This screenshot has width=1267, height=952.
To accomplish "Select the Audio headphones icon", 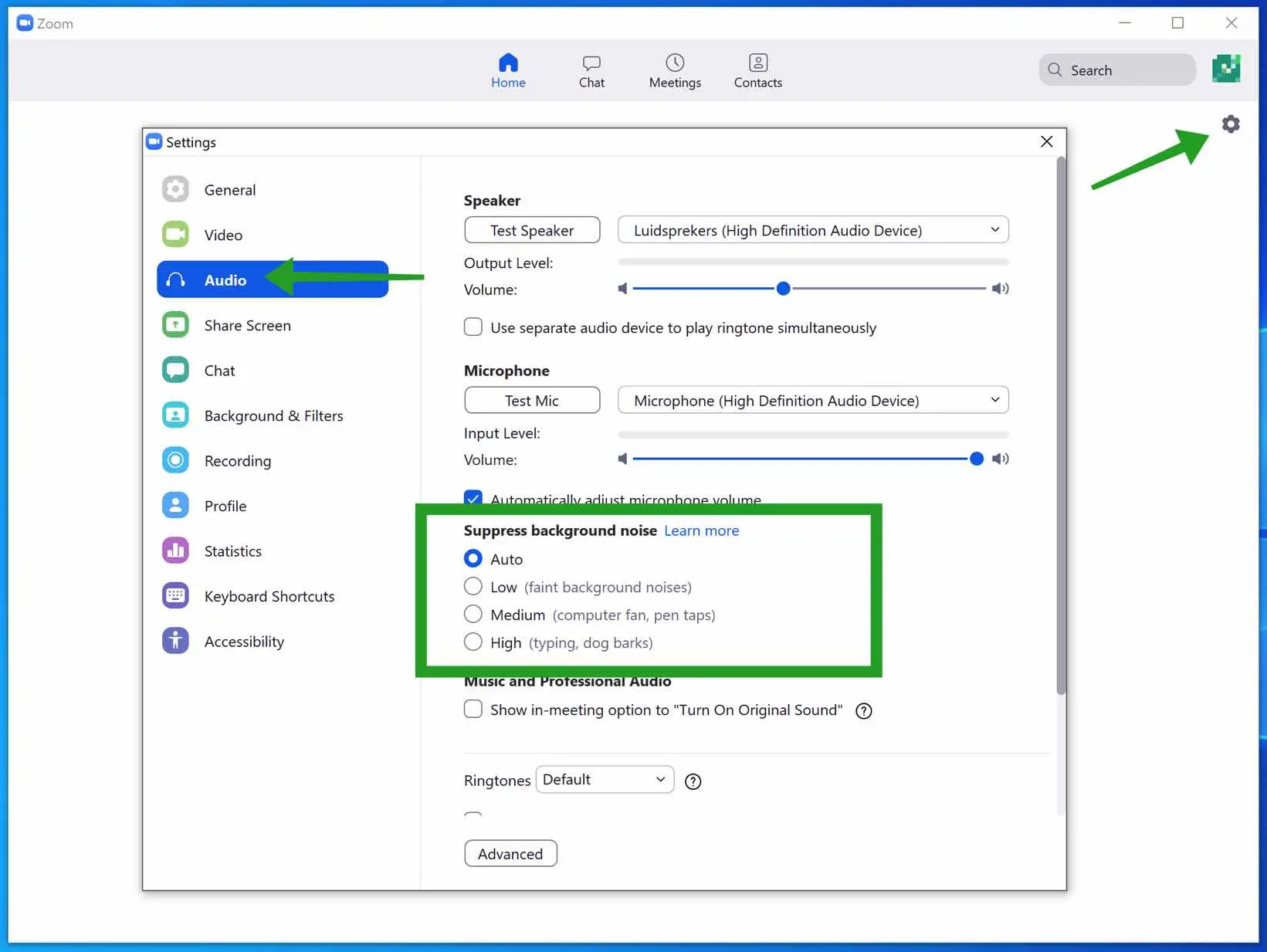I will click(175, 280).
